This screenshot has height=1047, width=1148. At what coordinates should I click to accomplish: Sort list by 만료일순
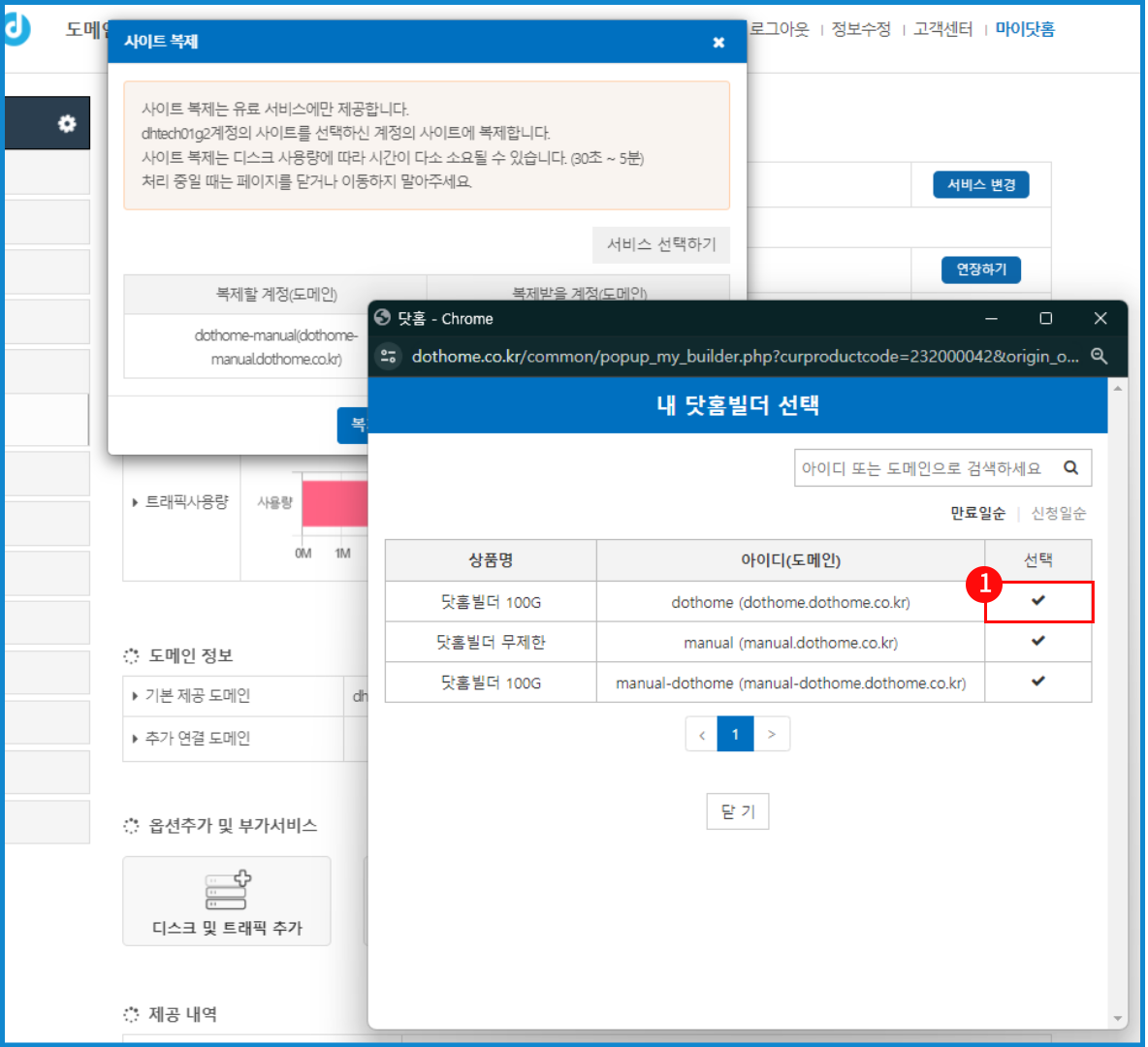pos(977,513)
